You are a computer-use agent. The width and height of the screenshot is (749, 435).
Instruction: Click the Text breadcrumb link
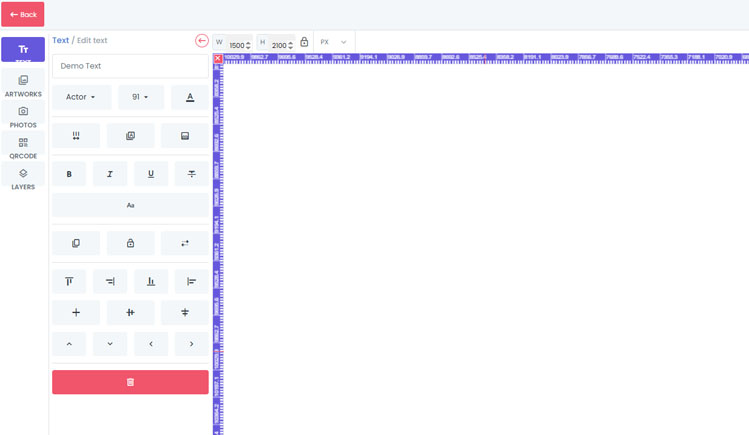tap(60, 40)
